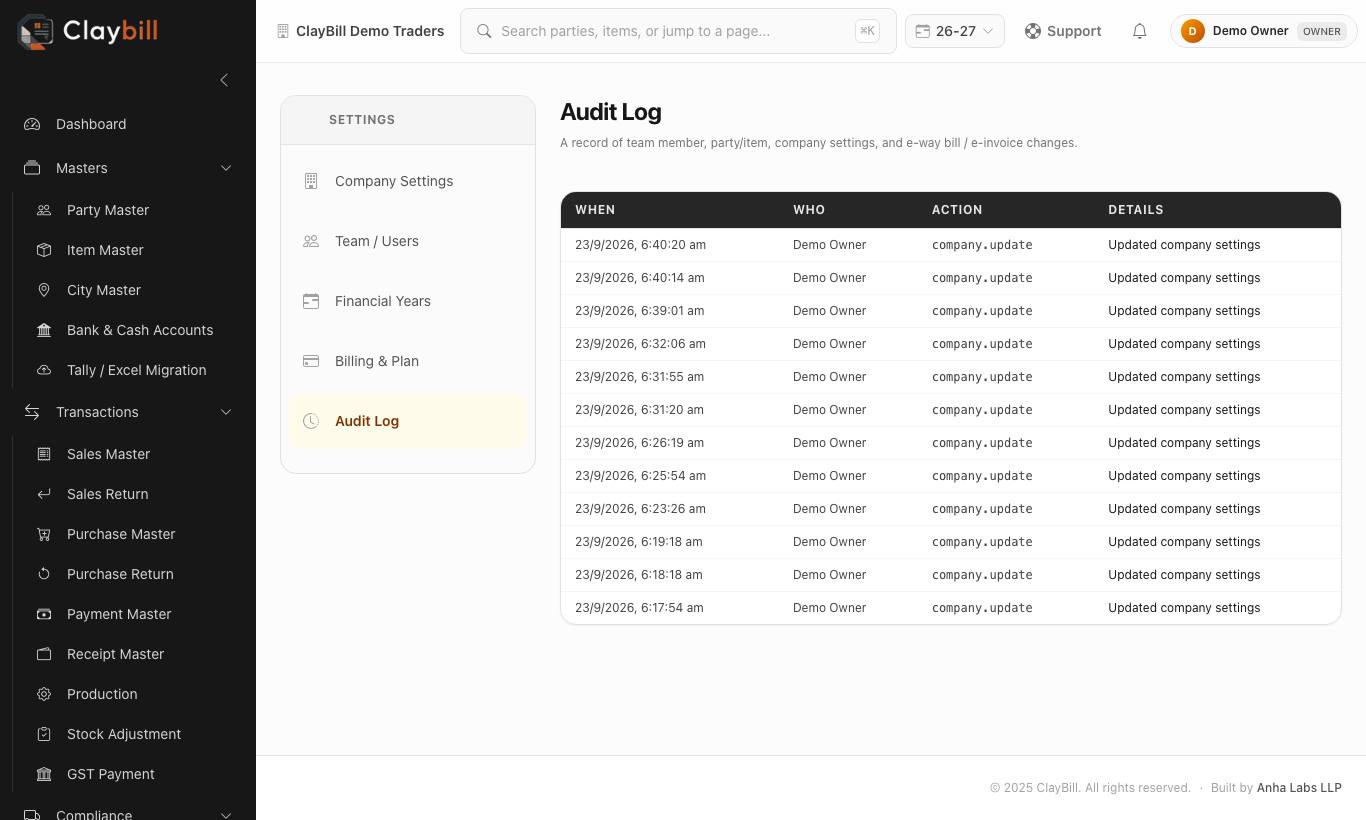Image resolution: width=1366 pixels, height=820 pixels.
Task: Click the Dashboard gauge icon
Action: pos(32,124)
